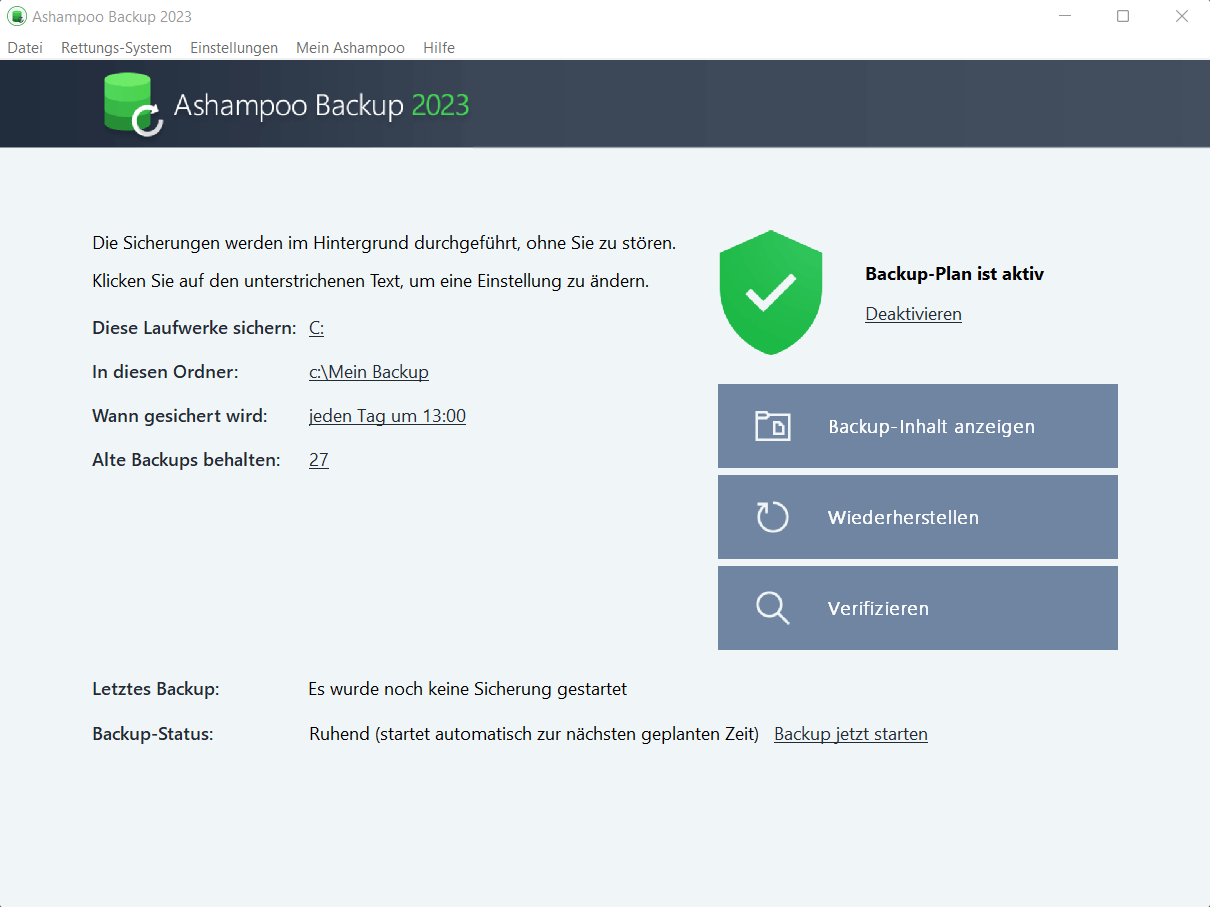Open the Mein Ashampoo menu
The width and height of the screenshot is (1210, 907).
pyautogui.click(x=349, y=47)
